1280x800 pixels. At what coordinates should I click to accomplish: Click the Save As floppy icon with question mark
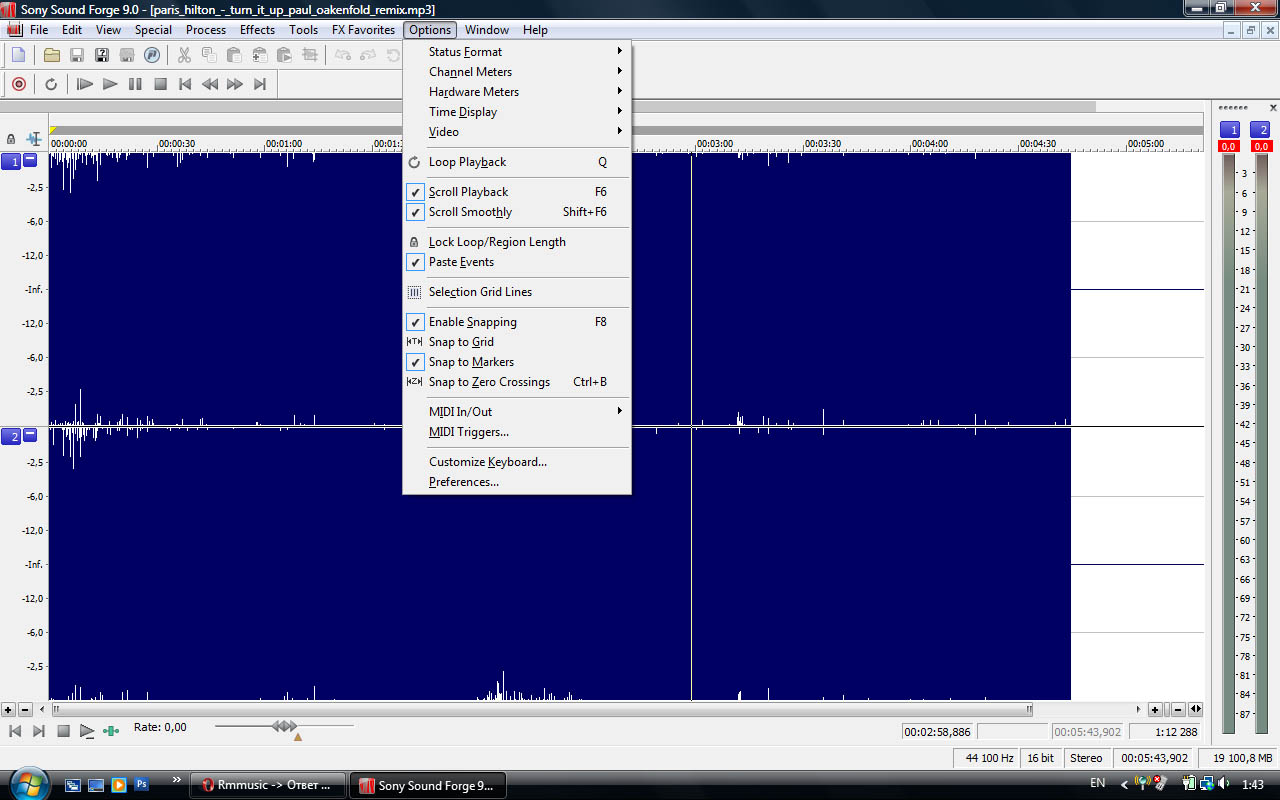coord(101,55)
